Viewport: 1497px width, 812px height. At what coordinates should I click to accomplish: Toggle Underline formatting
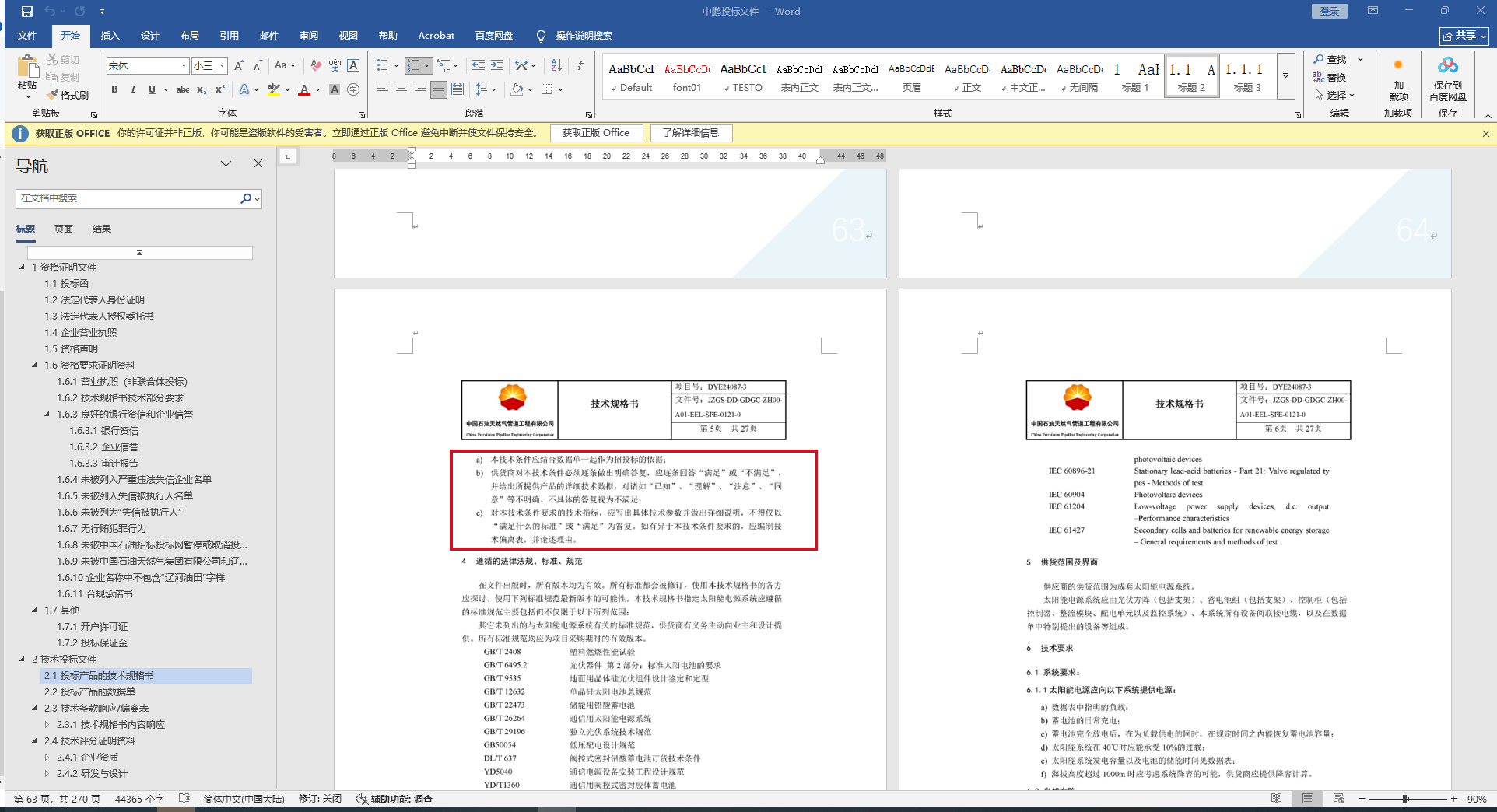coord(152,90)
